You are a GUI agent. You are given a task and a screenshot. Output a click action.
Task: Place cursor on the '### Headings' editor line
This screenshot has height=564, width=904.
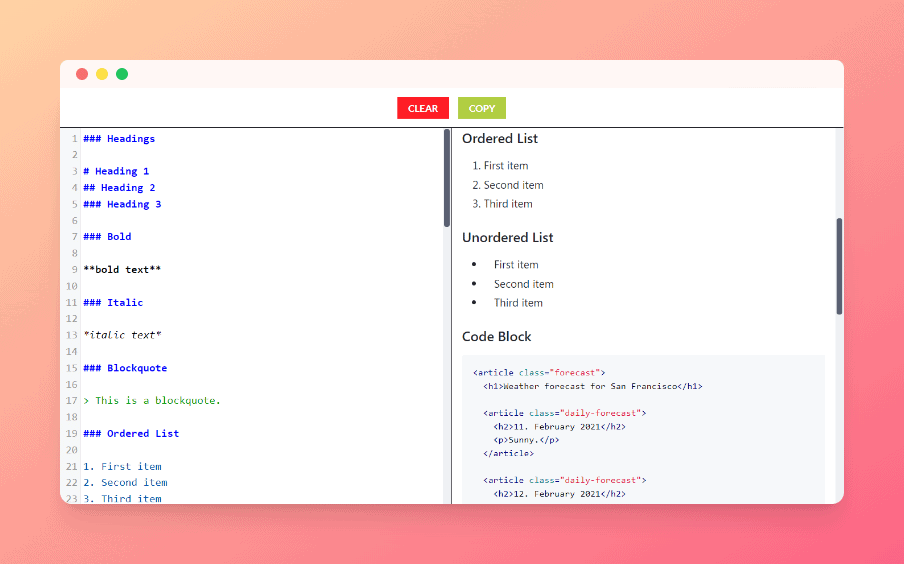click(119, 139)
